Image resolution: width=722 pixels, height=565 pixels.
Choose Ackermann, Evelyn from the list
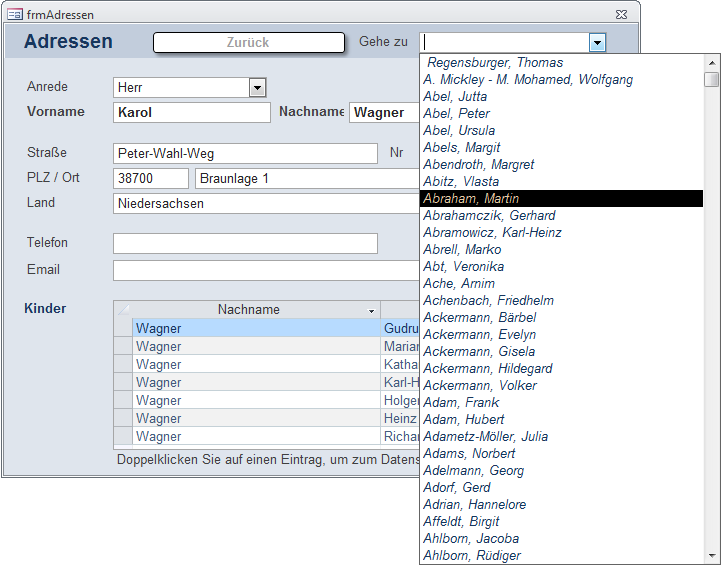[562, 335]
